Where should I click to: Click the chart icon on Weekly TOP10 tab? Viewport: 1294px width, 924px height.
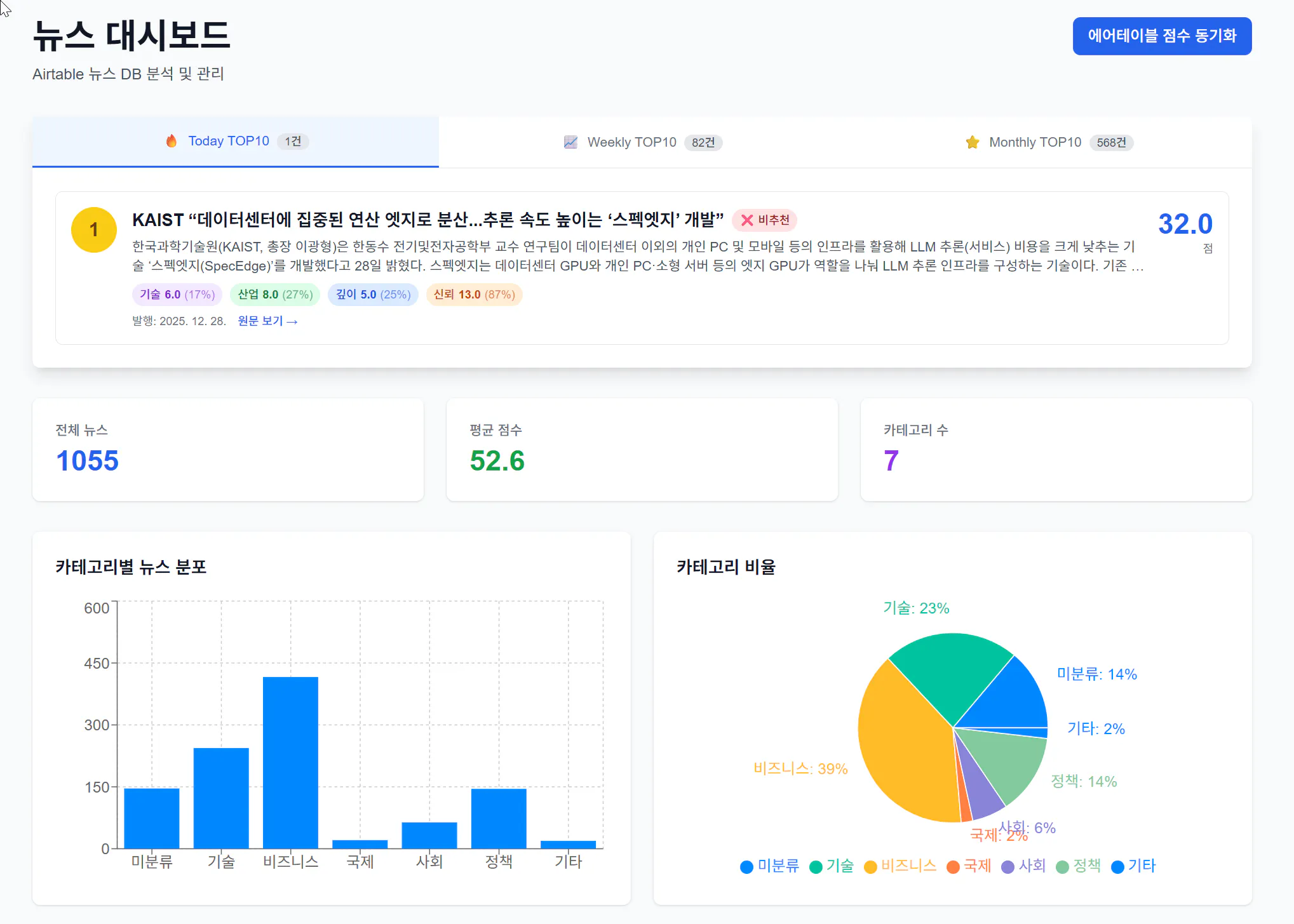pos(570,142)
